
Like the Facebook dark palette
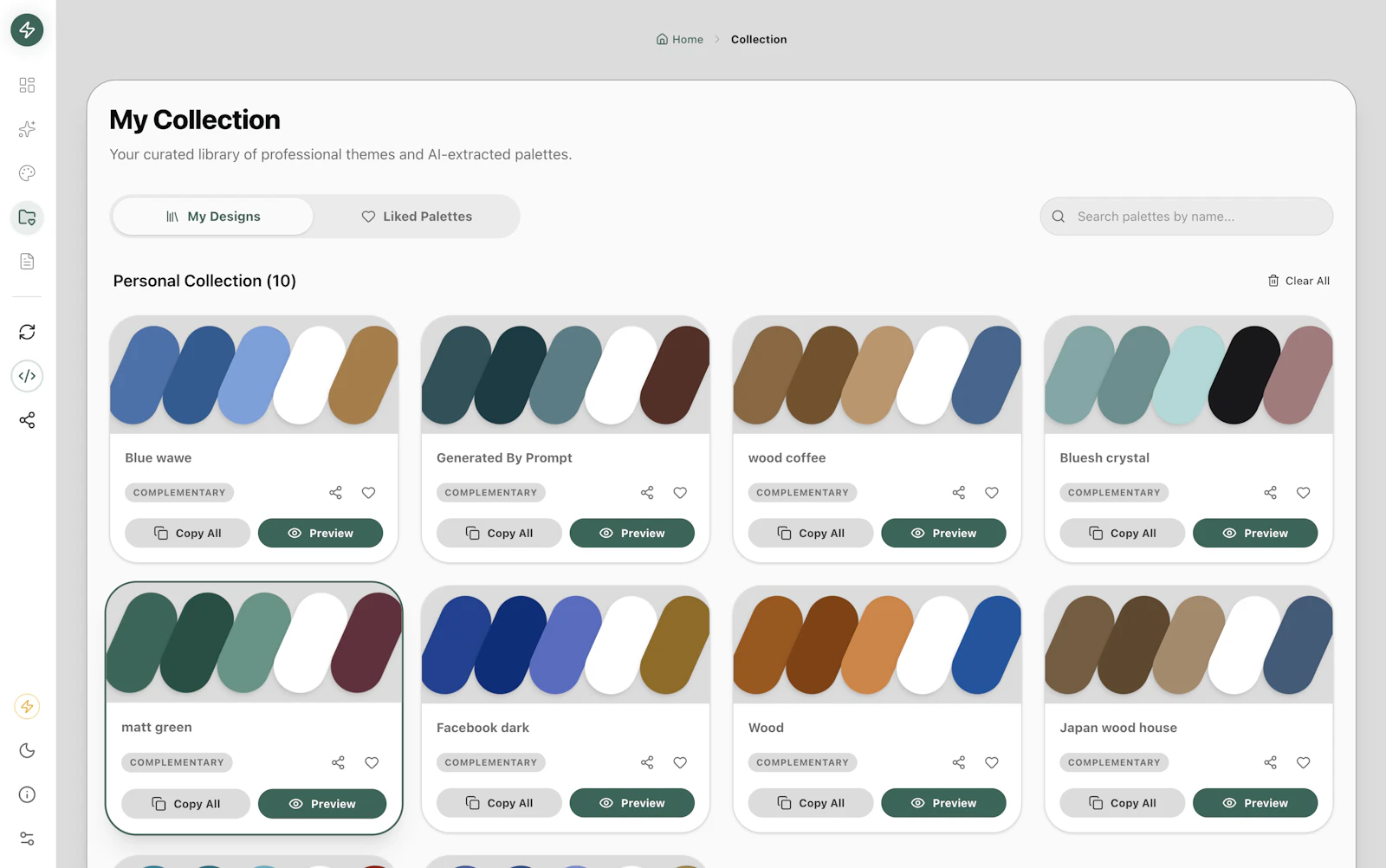(680, 763)
